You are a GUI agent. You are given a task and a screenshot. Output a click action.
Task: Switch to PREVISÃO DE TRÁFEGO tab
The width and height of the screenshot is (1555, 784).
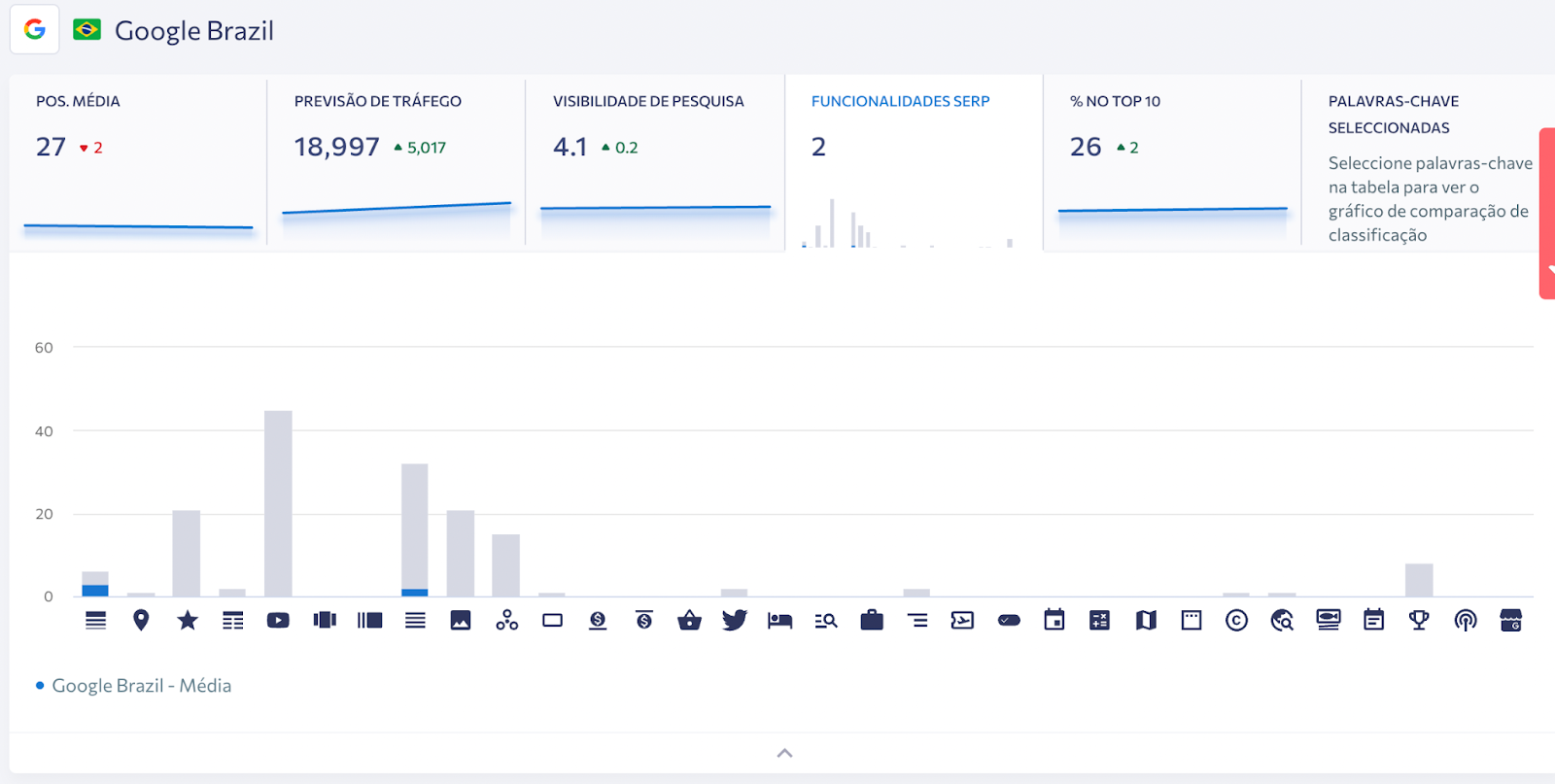pos(397,162)
